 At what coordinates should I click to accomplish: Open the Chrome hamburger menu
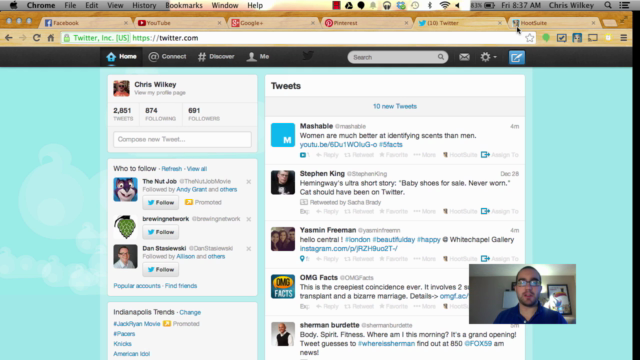point(624,38)
